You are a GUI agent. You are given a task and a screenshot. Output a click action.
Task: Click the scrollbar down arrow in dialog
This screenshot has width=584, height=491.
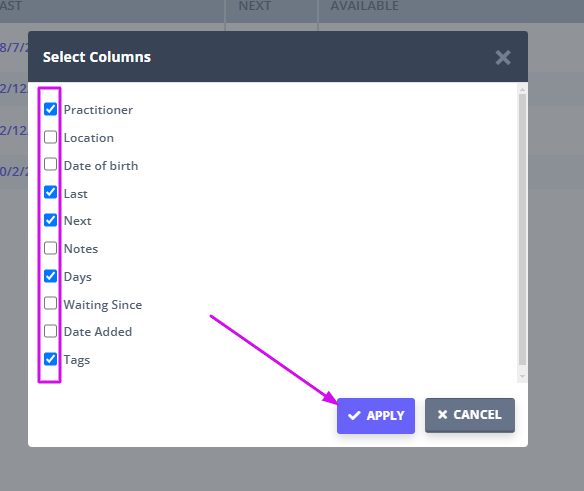522,376
